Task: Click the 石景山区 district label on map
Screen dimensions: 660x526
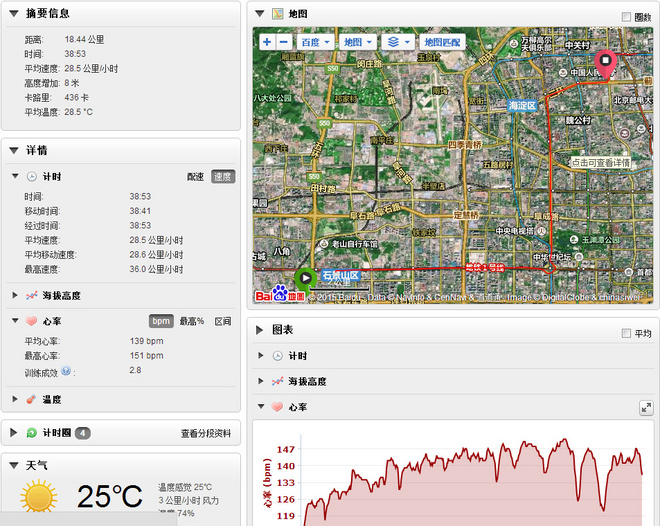Action: 341,276
